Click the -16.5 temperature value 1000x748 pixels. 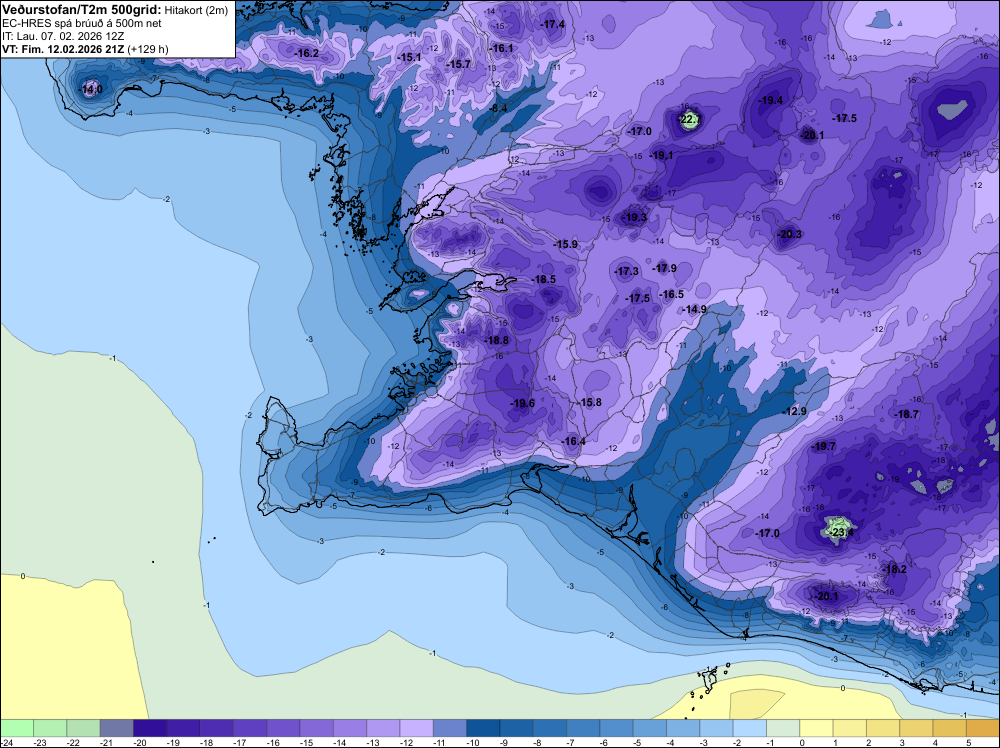672,294
